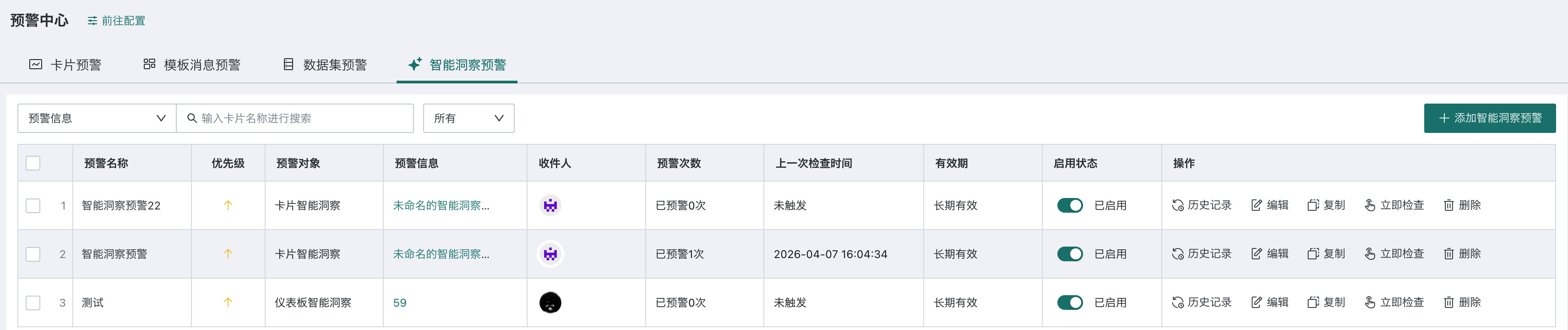Disable the 测试 alert switch
Screen dimensions: 1568x330
coord(1069,302)
